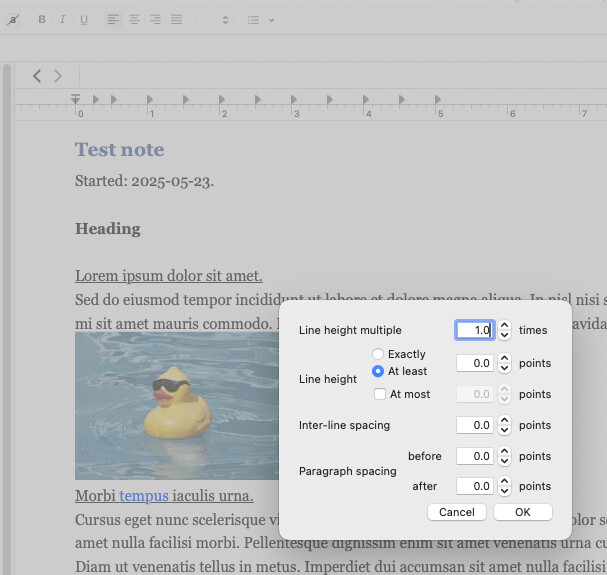Click the Paragraph spacing before field
607x575 pixels.
pos(475,456)
